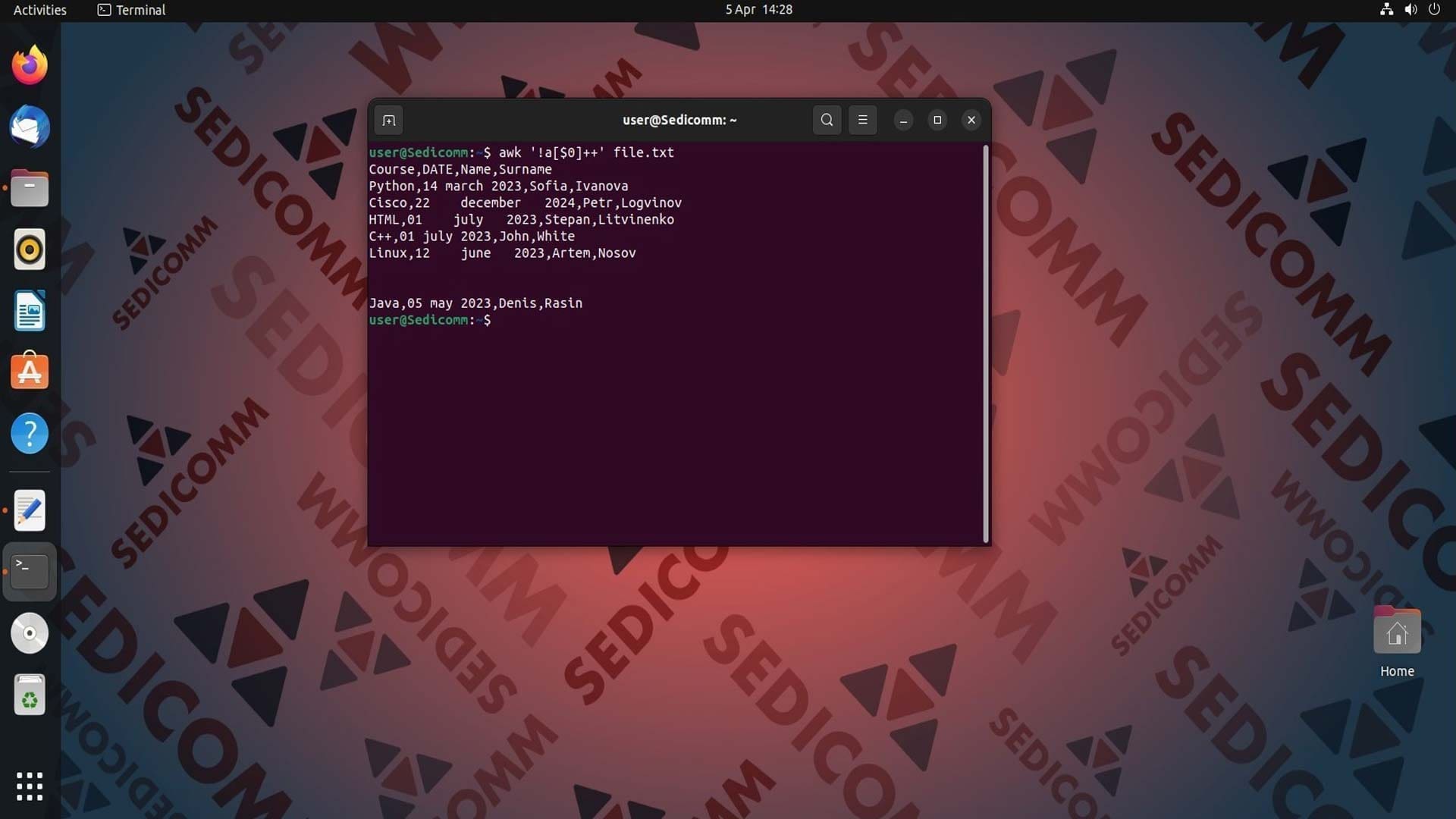Open the Files manager in the dock

coord(30,188)
